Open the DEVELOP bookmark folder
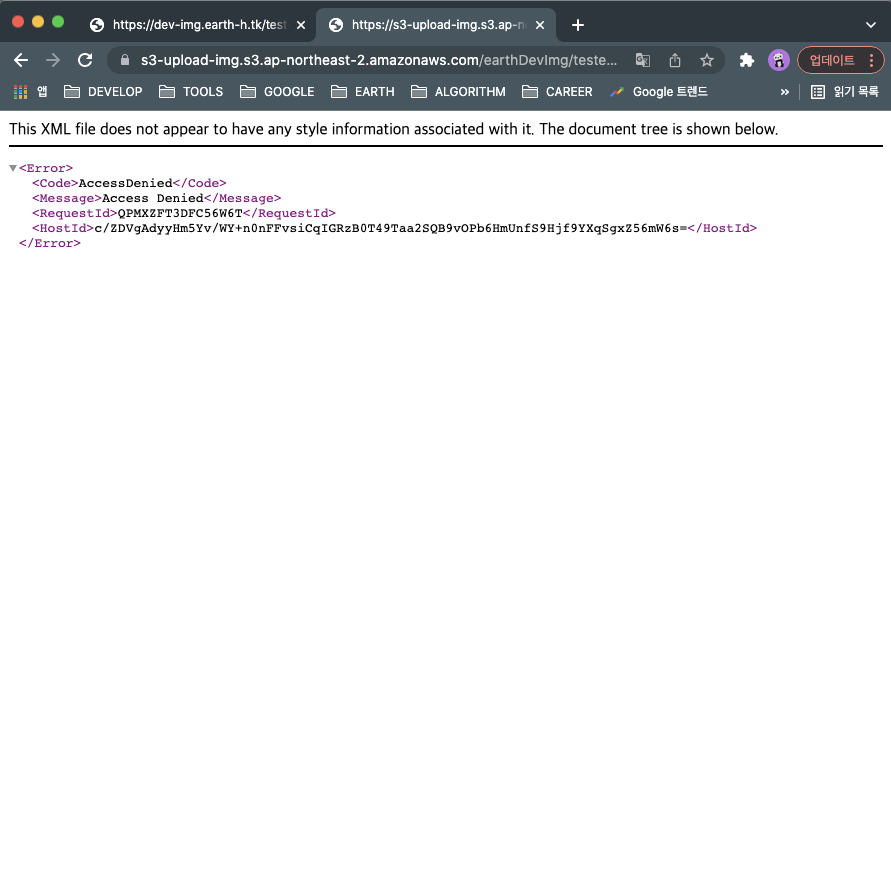 pos(103,92)
